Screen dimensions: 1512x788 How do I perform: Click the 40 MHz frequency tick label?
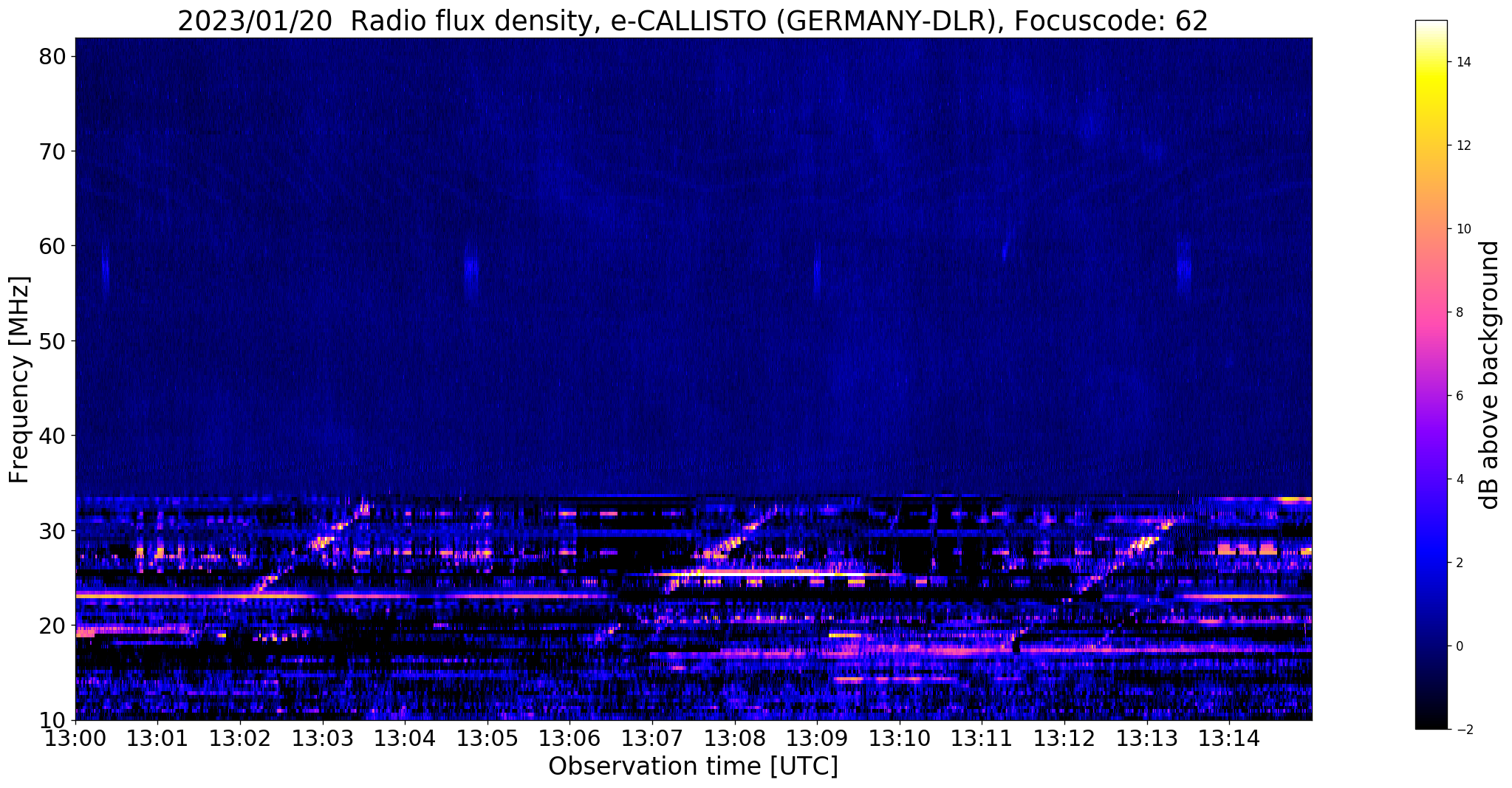(53, 436)
